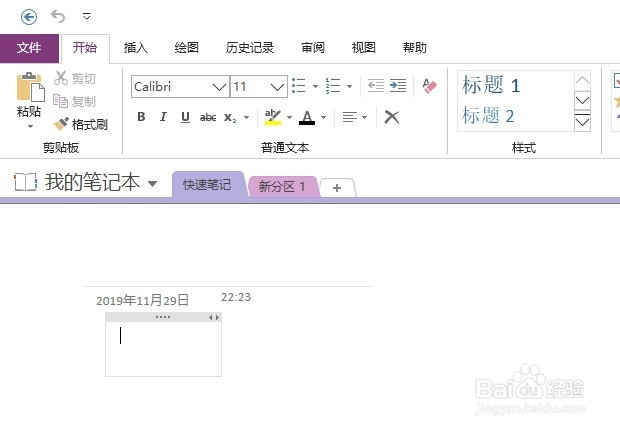620x430 pixels.
Task: Open the 文件 menu
Action: 29,48
